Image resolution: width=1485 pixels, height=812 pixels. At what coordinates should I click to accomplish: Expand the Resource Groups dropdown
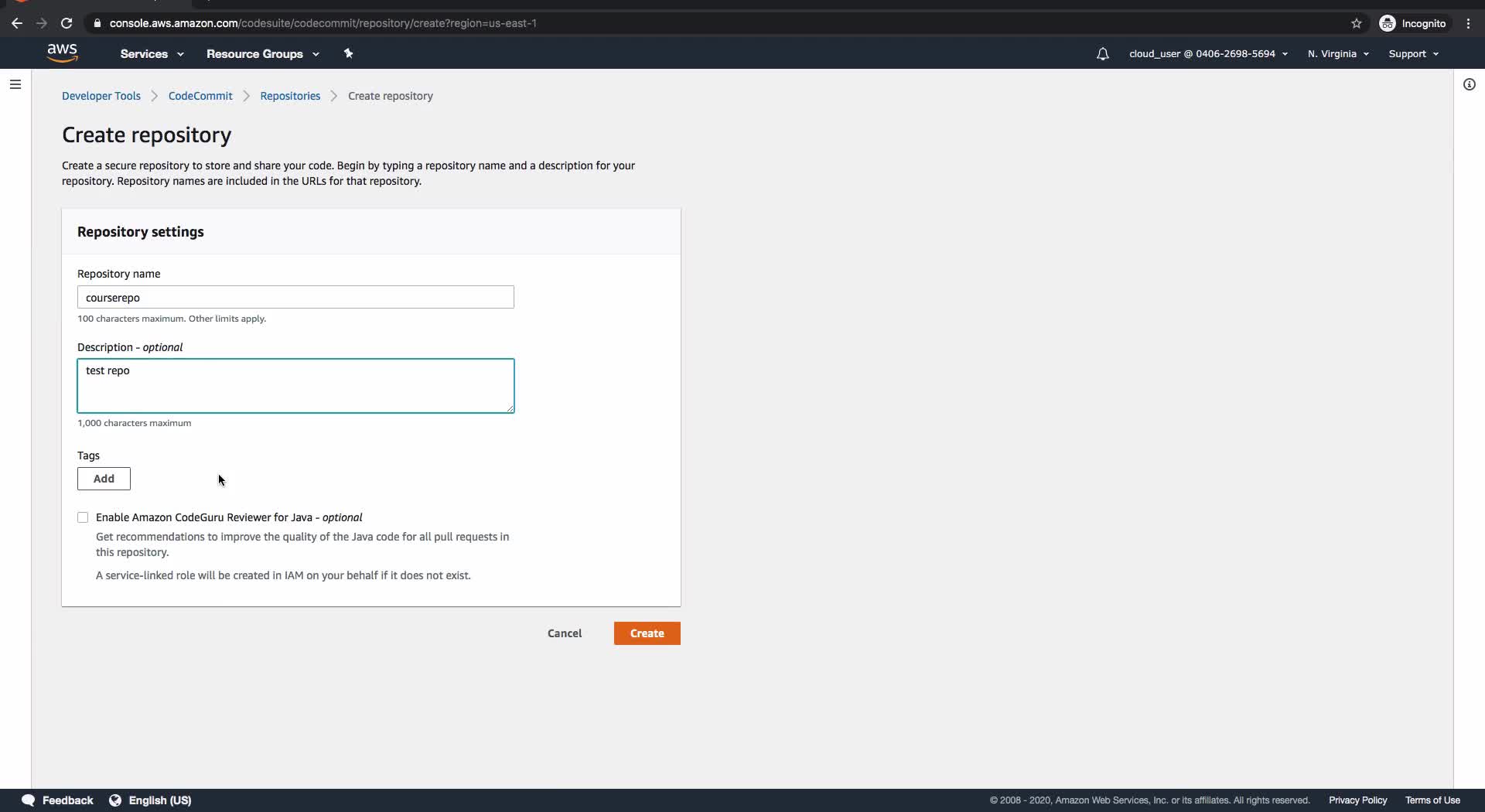click(263, 54)
